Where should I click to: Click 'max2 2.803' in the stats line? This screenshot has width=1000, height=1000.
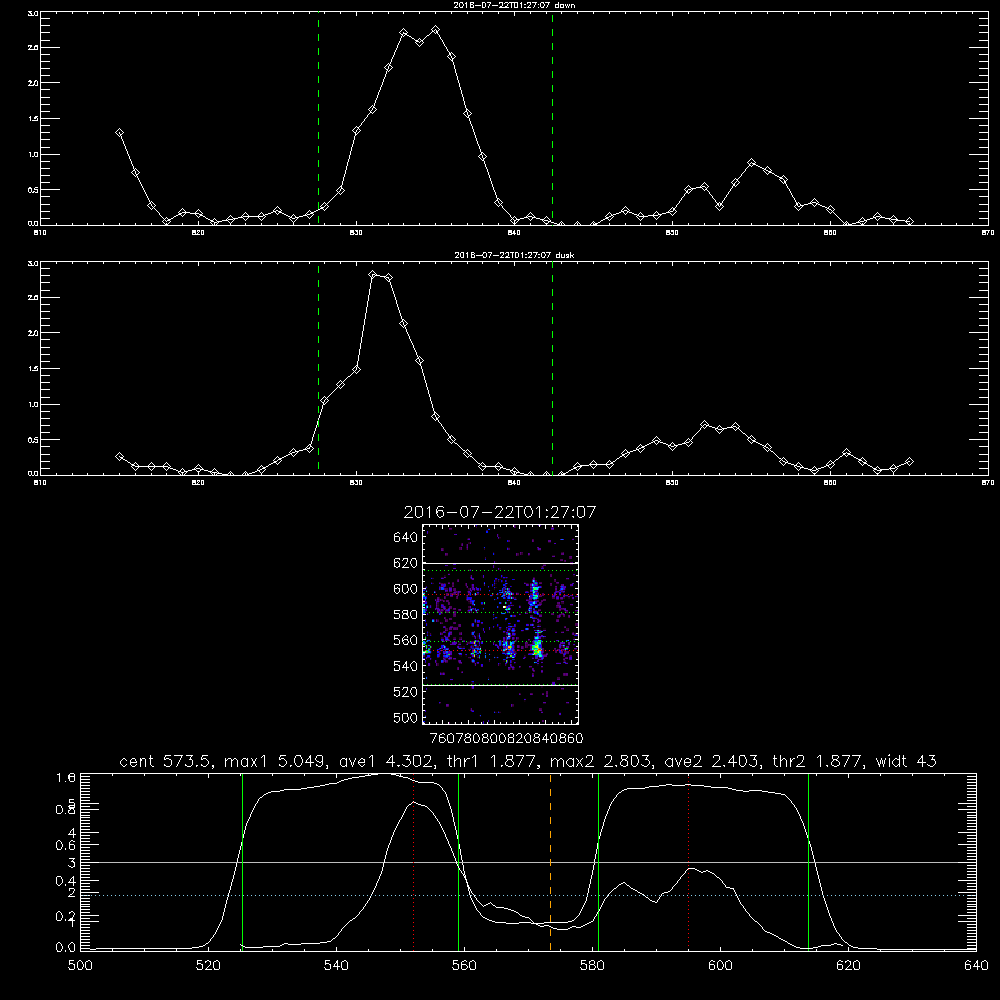point(601,761)
